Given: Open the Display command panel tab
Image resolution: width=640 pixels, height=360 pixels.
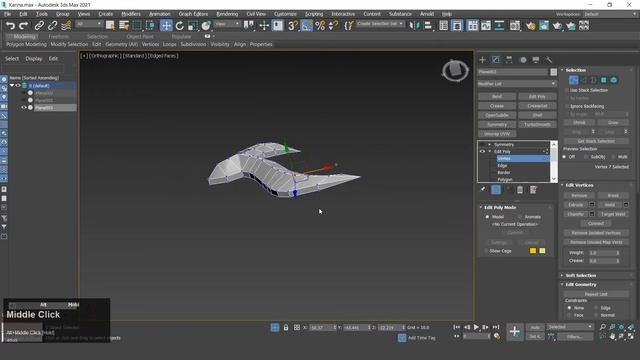Looking at the screenshot, I should point(536,60).
